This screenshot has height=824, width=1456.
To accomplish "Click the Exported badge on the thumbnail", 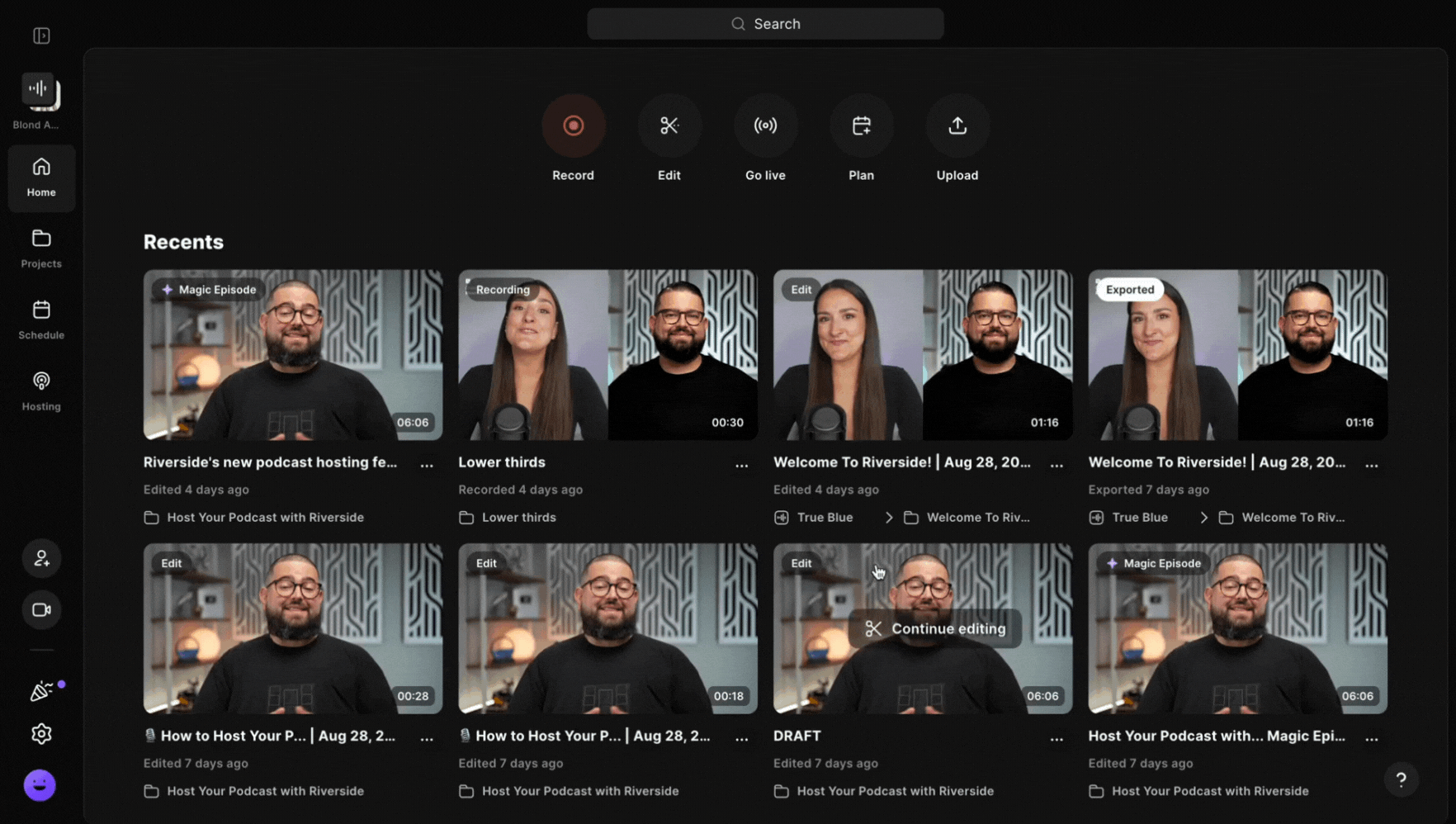I will pyautogui.click(x=1129, y=290).
